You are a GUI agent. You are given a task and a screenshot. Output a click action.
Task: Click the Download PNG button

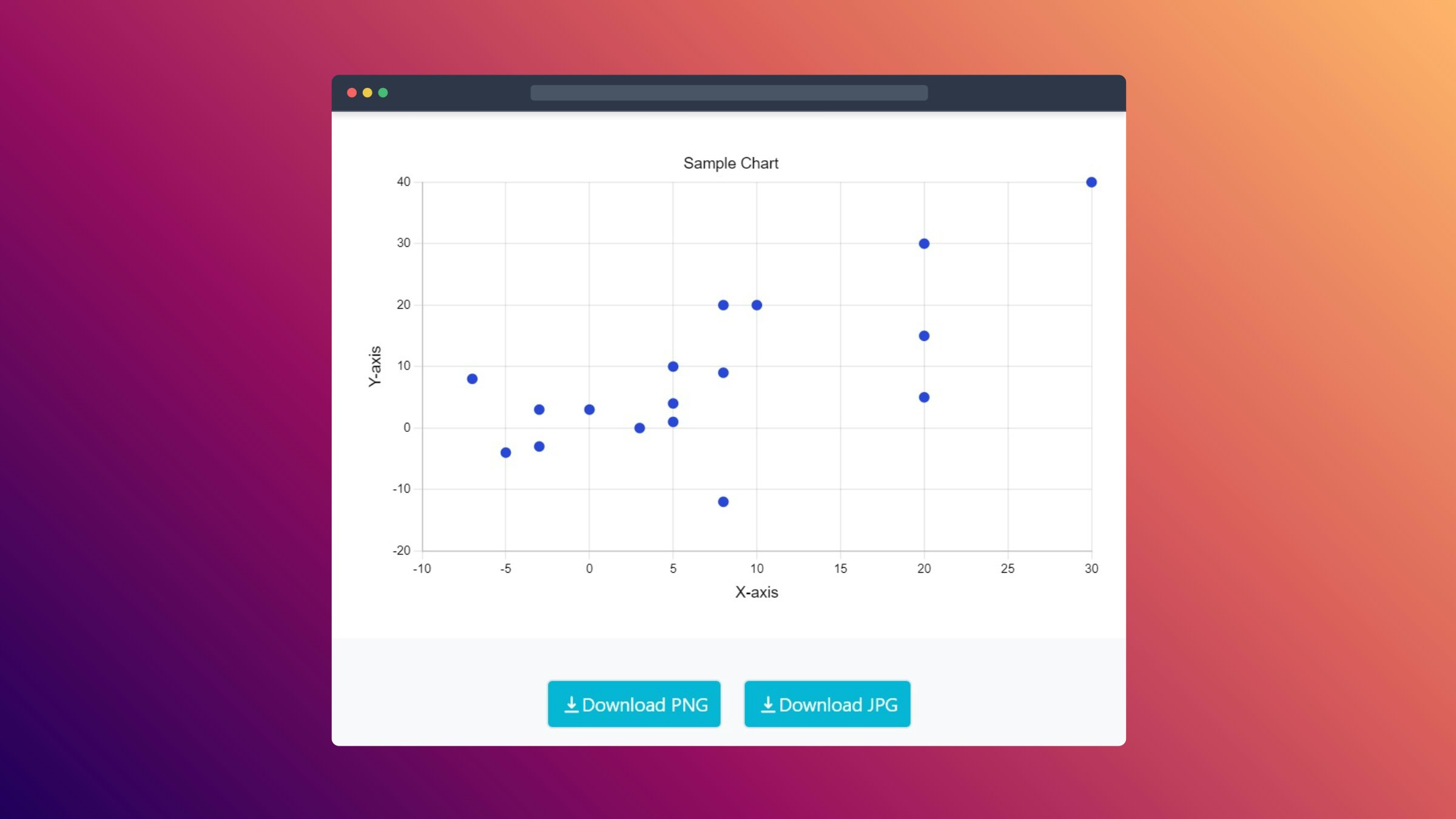tap(634, 704)
